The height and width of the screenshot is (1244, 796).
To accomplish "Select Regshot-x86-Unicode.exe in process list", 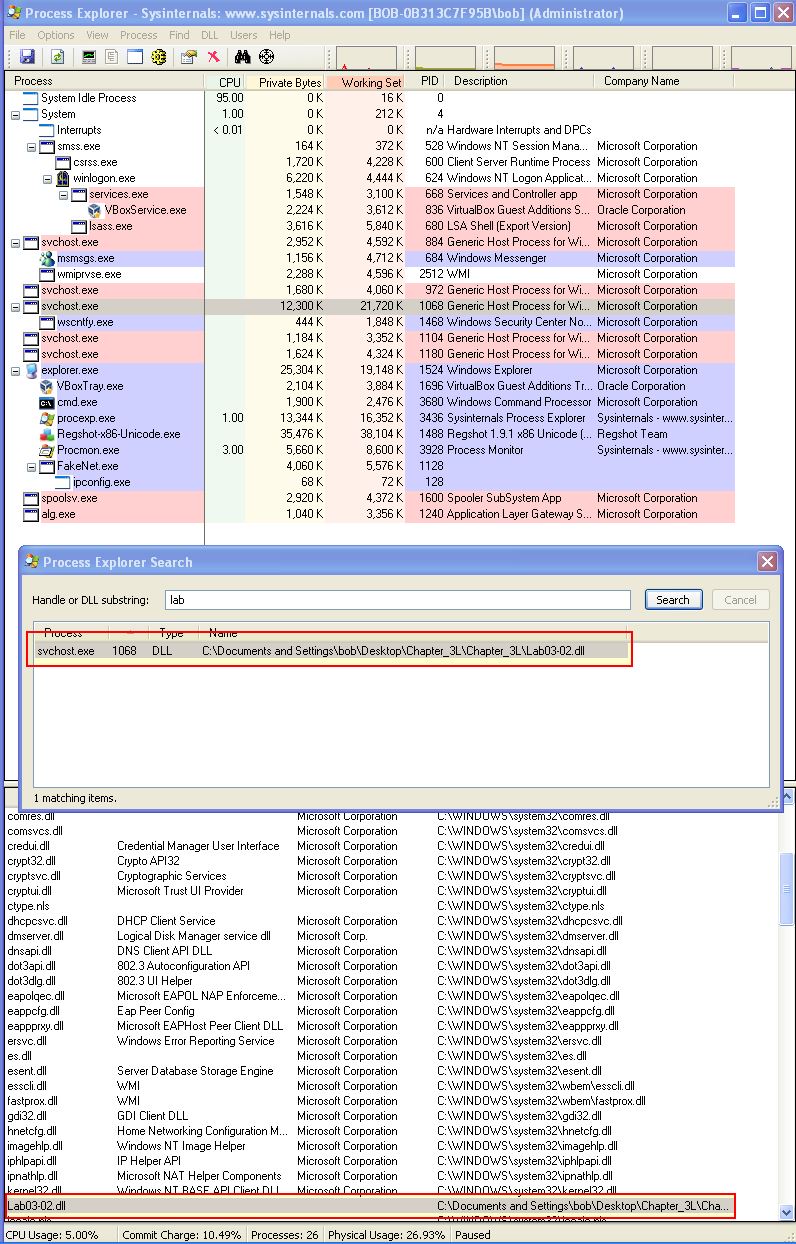I will tap(118, 434).
